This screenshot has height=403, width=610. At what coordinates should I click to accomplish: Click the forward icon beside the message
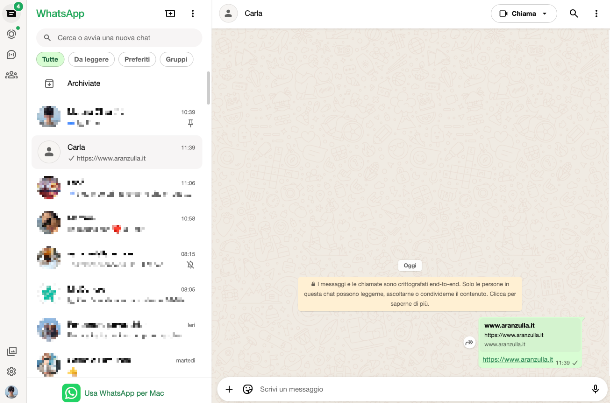click(470, 343)
